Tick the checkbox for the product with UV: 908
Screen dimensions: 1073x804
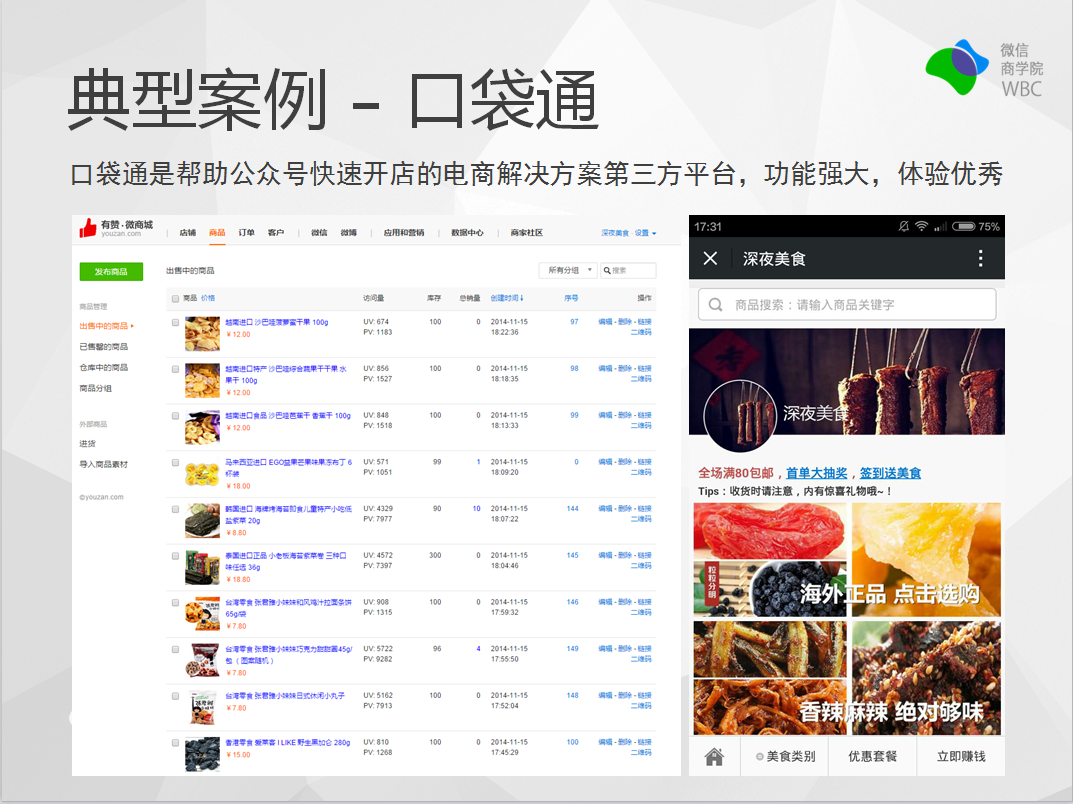point(175,603)
